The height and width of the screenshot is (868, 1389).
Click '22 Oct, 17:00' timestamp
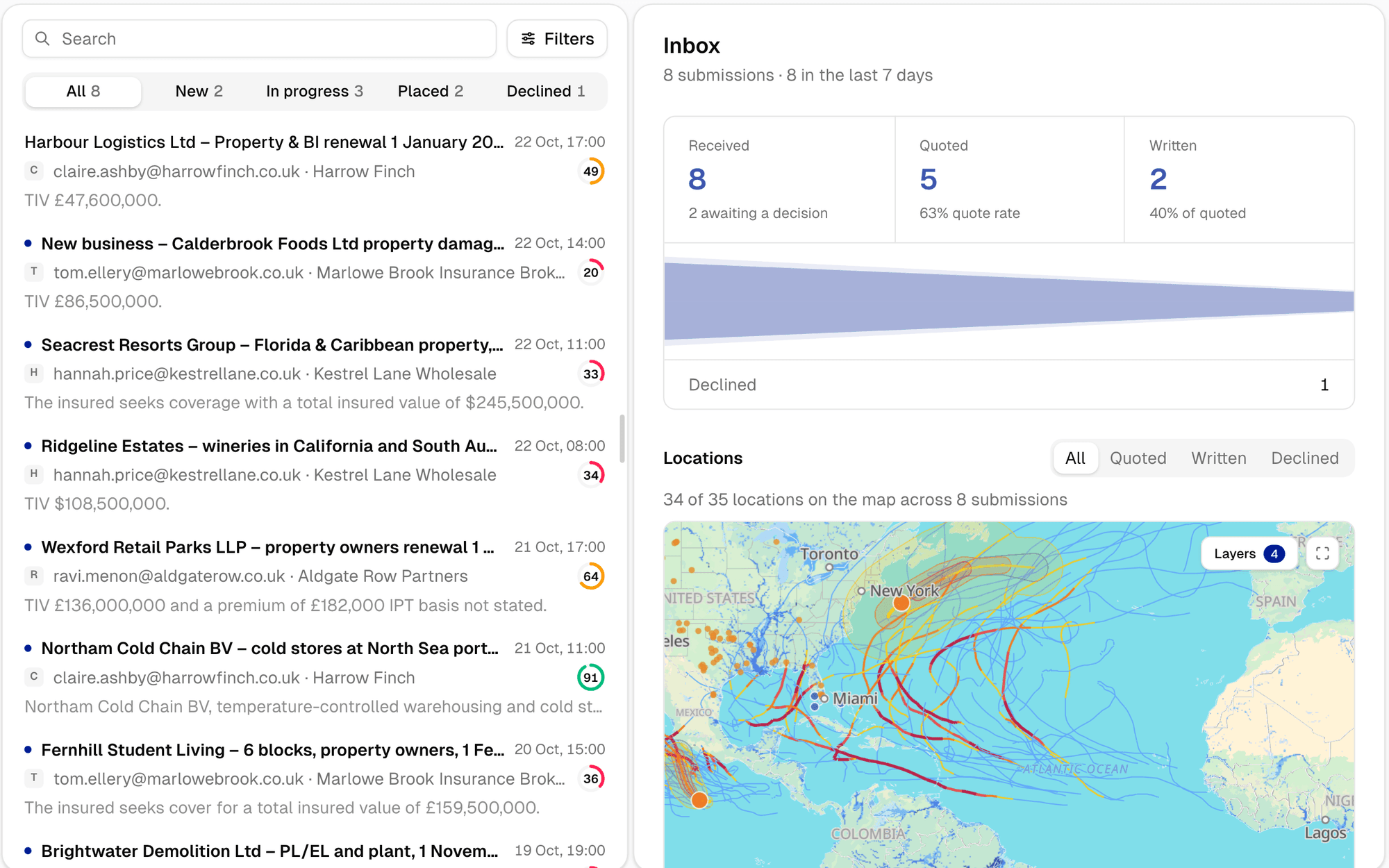coord(560,142)
